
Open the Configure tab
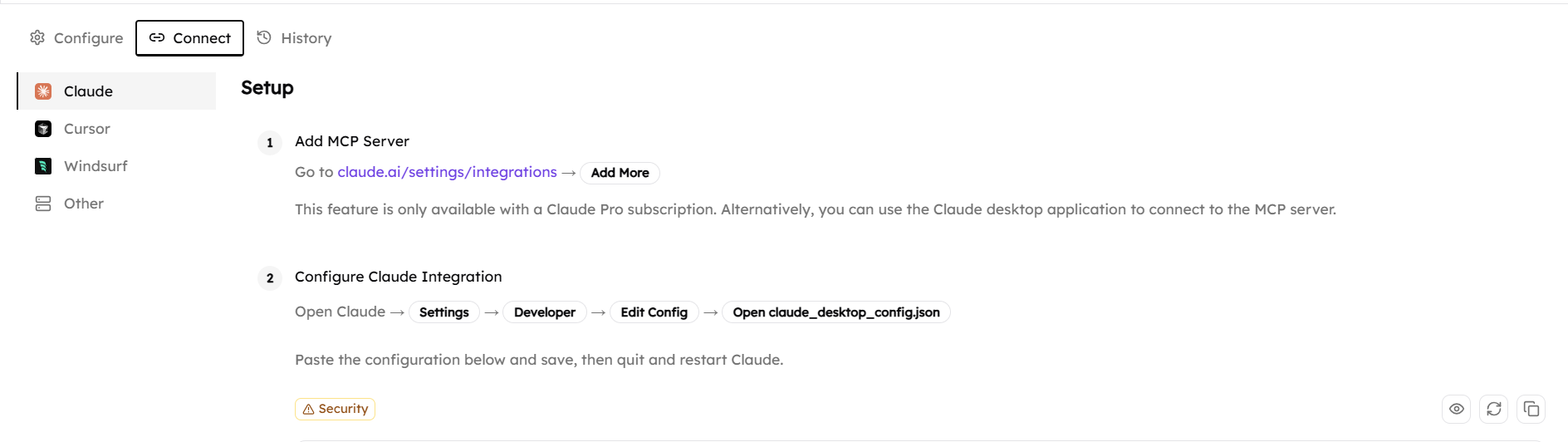(76, 38)
